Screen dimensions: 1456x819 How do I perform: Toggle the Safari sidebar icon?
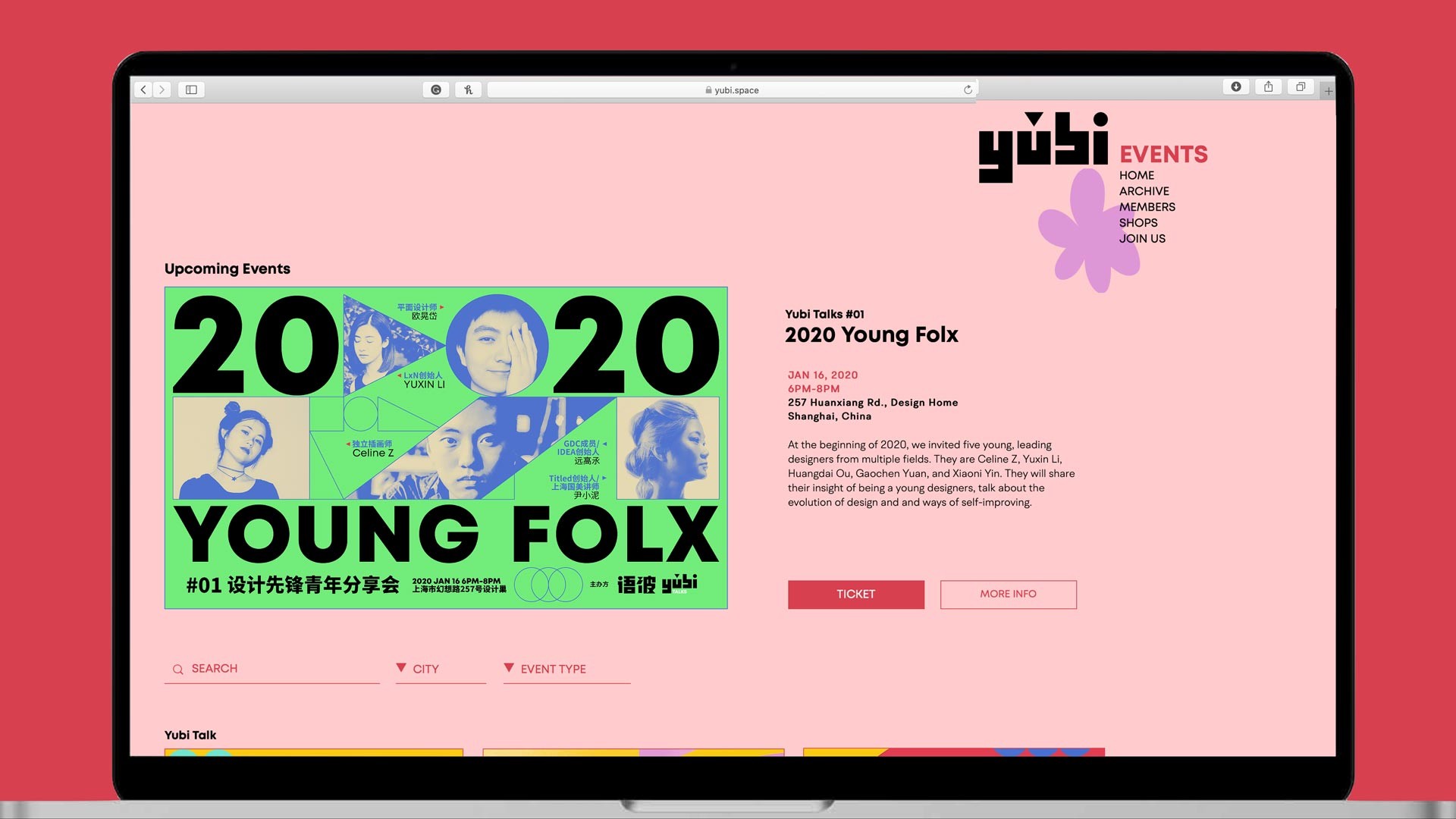192,89
